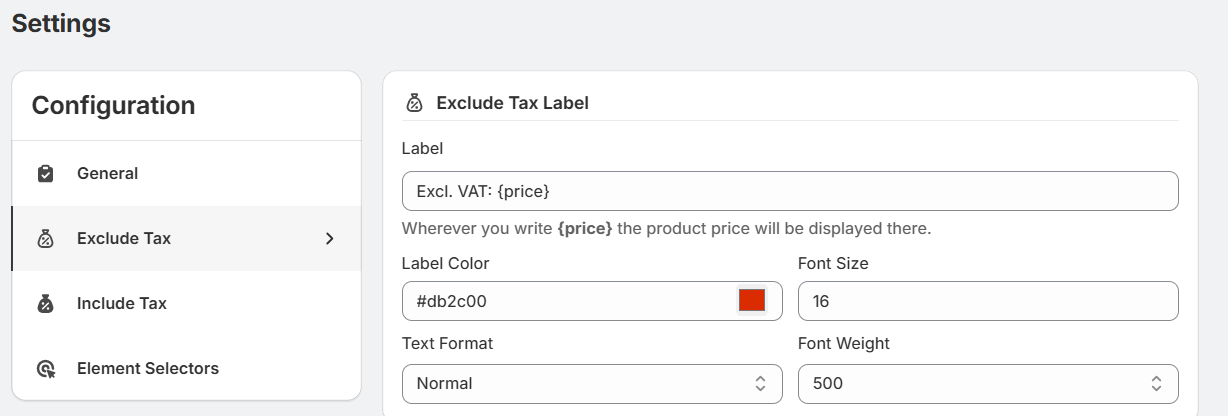Select the Exclude Tax menu item
The width and height of the screenshot is (1228, 416).
(124, 239)
